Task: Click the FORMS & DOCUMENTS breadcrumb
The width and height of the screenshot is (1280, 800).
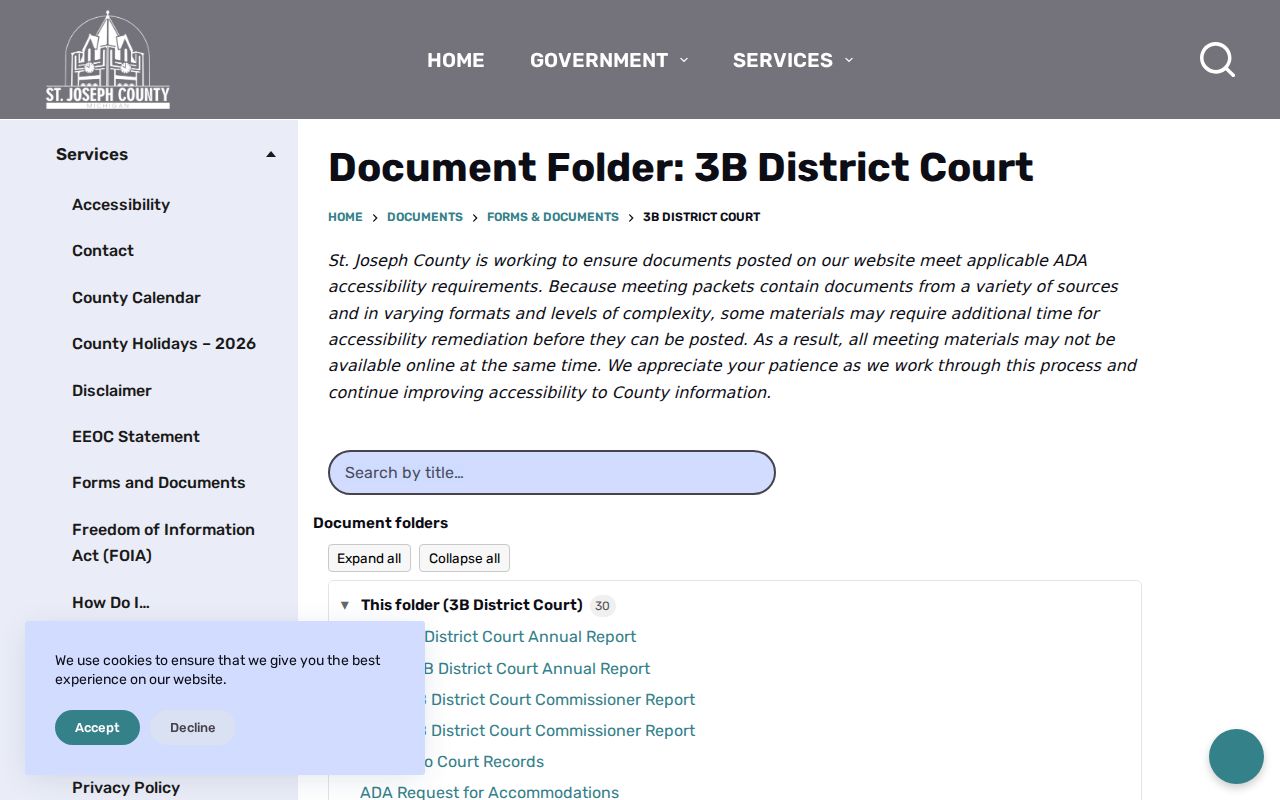Action: [553, 217]
